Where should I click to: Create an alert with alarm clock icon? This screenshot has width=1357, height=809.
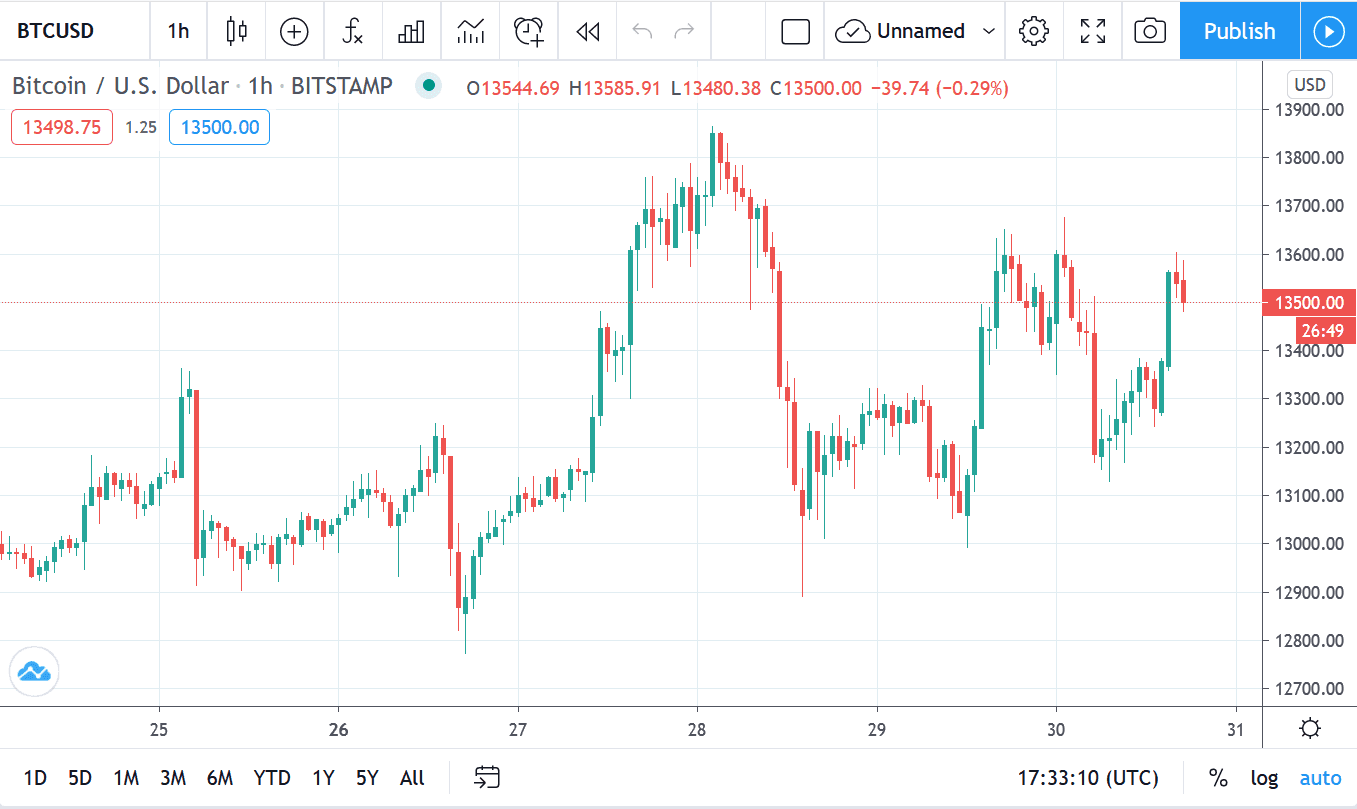coord(529,31)
